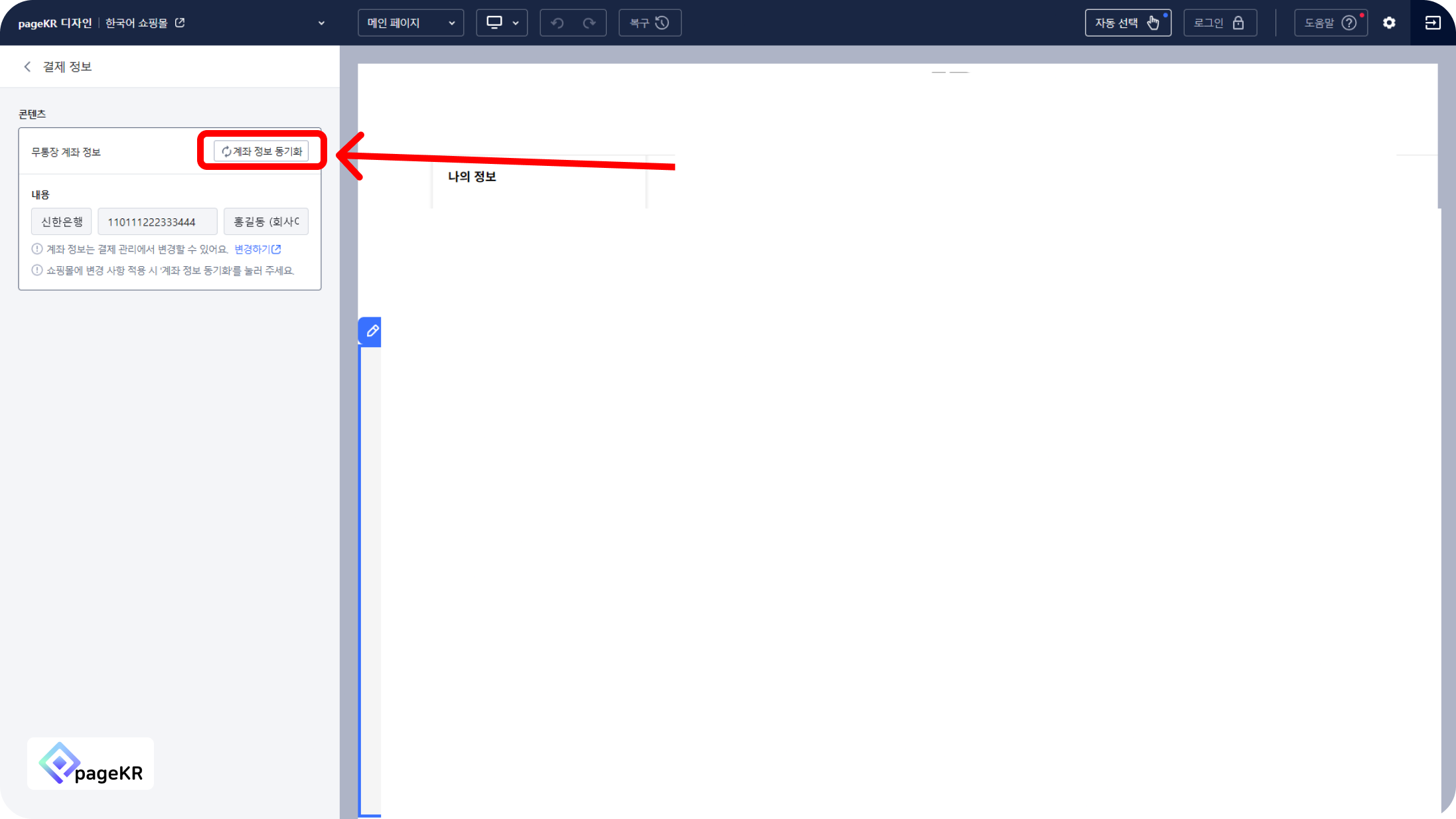The image size is (1456, 819).
Task: Click the back arrow beside 결제 정보
Action: pos(27,66)
